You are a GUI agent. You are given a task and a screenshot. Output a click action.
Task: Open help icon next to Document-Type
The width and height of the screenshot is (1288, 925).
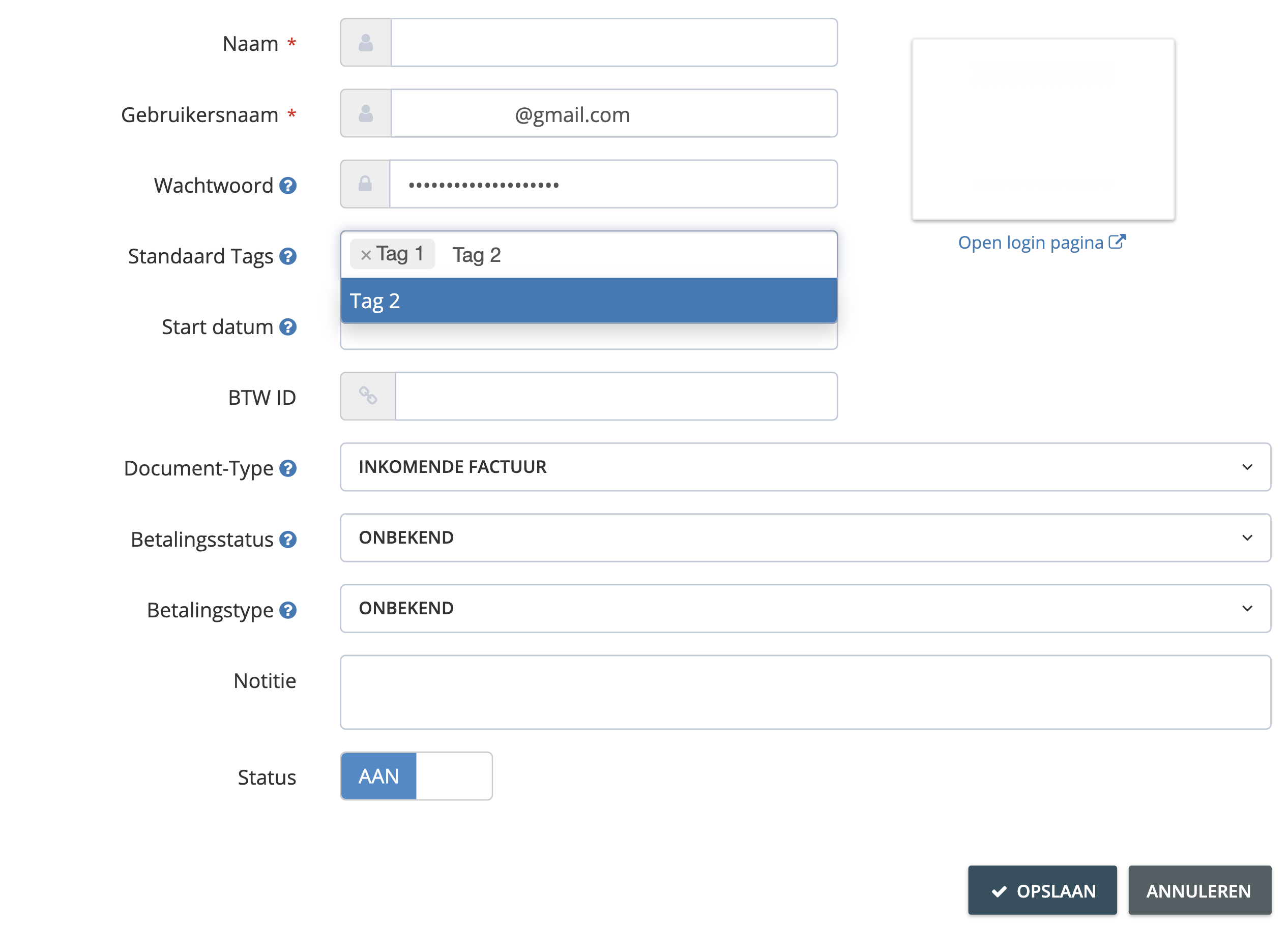[288, 468]
